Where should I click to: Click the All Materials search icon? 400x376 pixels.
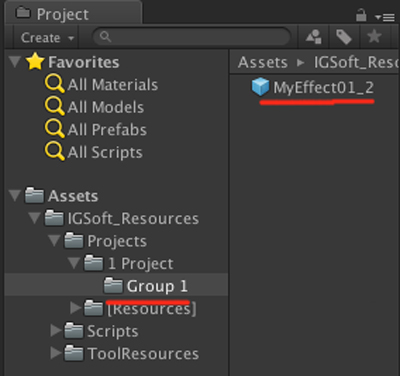coord(55,84)
